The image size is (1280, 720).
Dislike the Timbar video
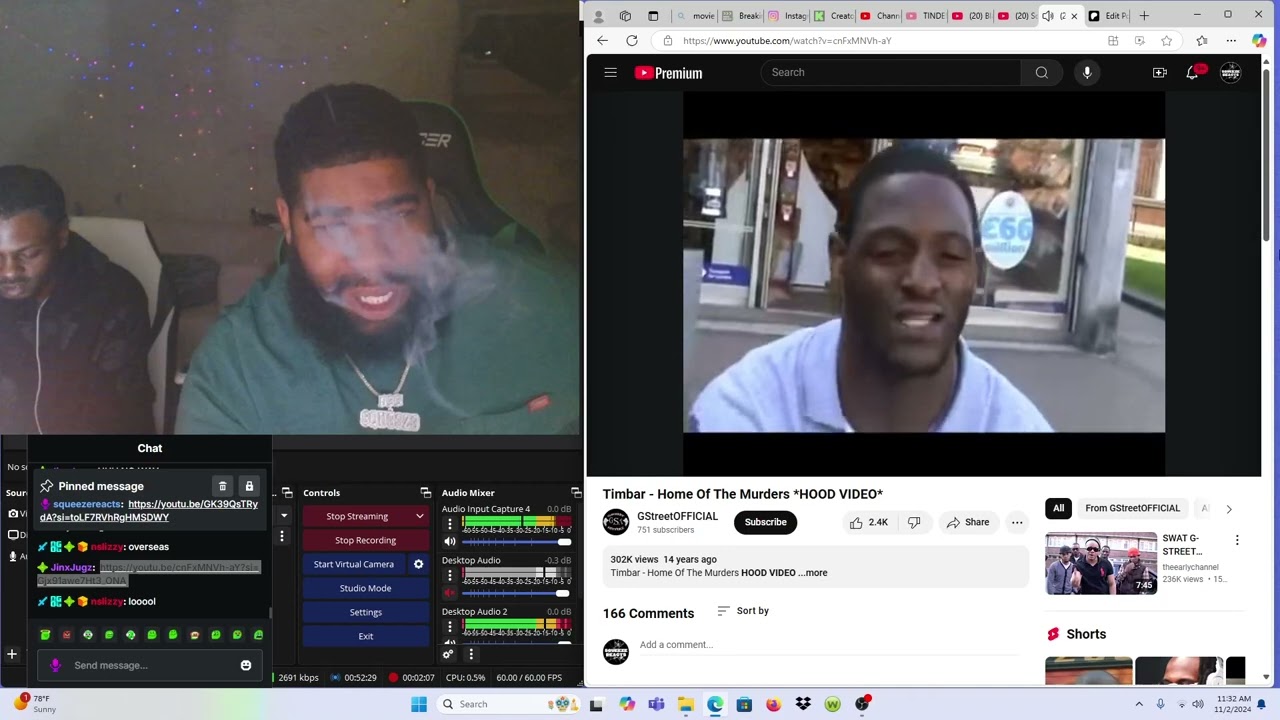(914, 522)
